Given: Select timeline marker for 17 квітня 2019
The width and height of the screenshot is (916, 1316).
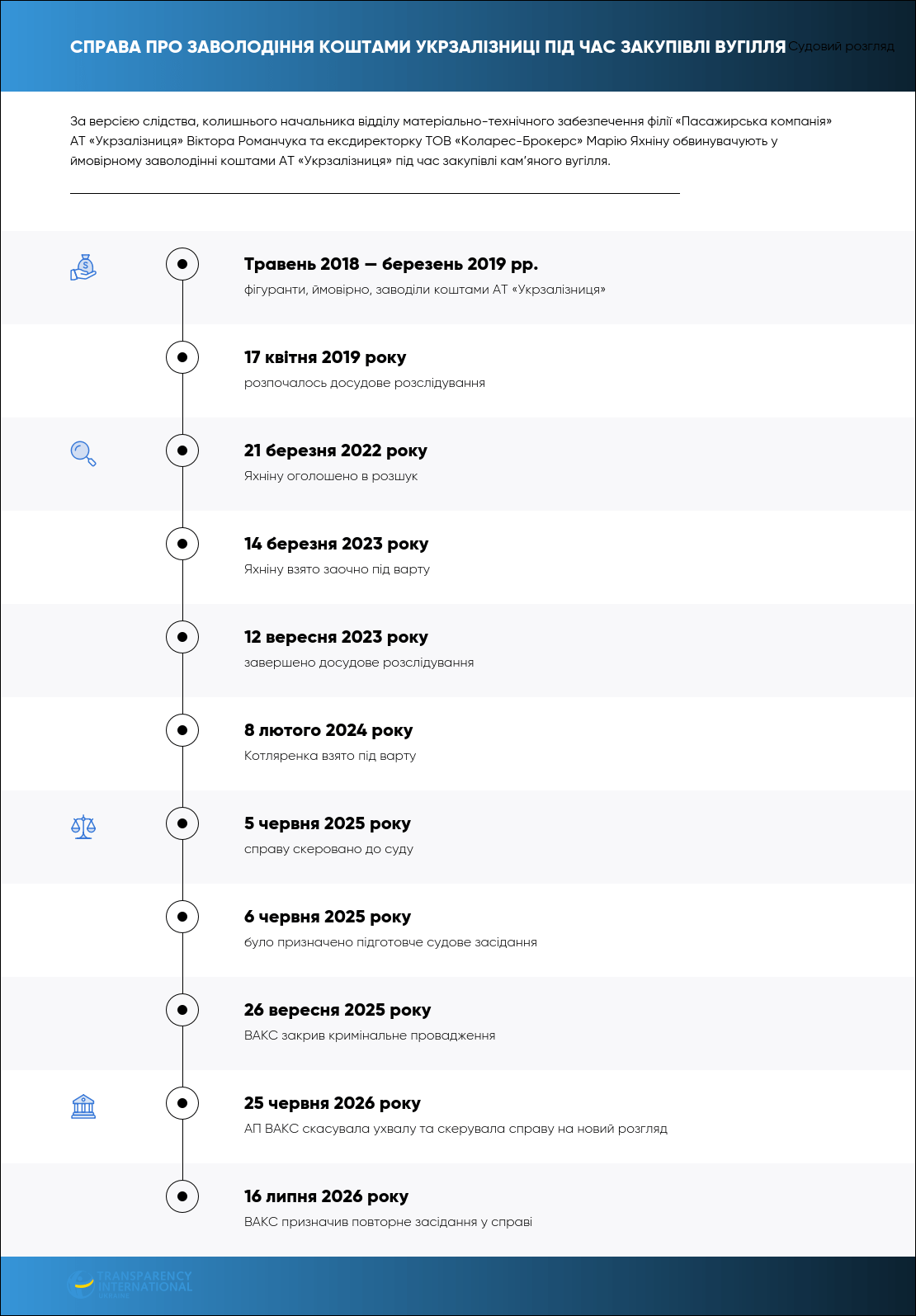Looking at the screenshot, I should coord(182,357).
